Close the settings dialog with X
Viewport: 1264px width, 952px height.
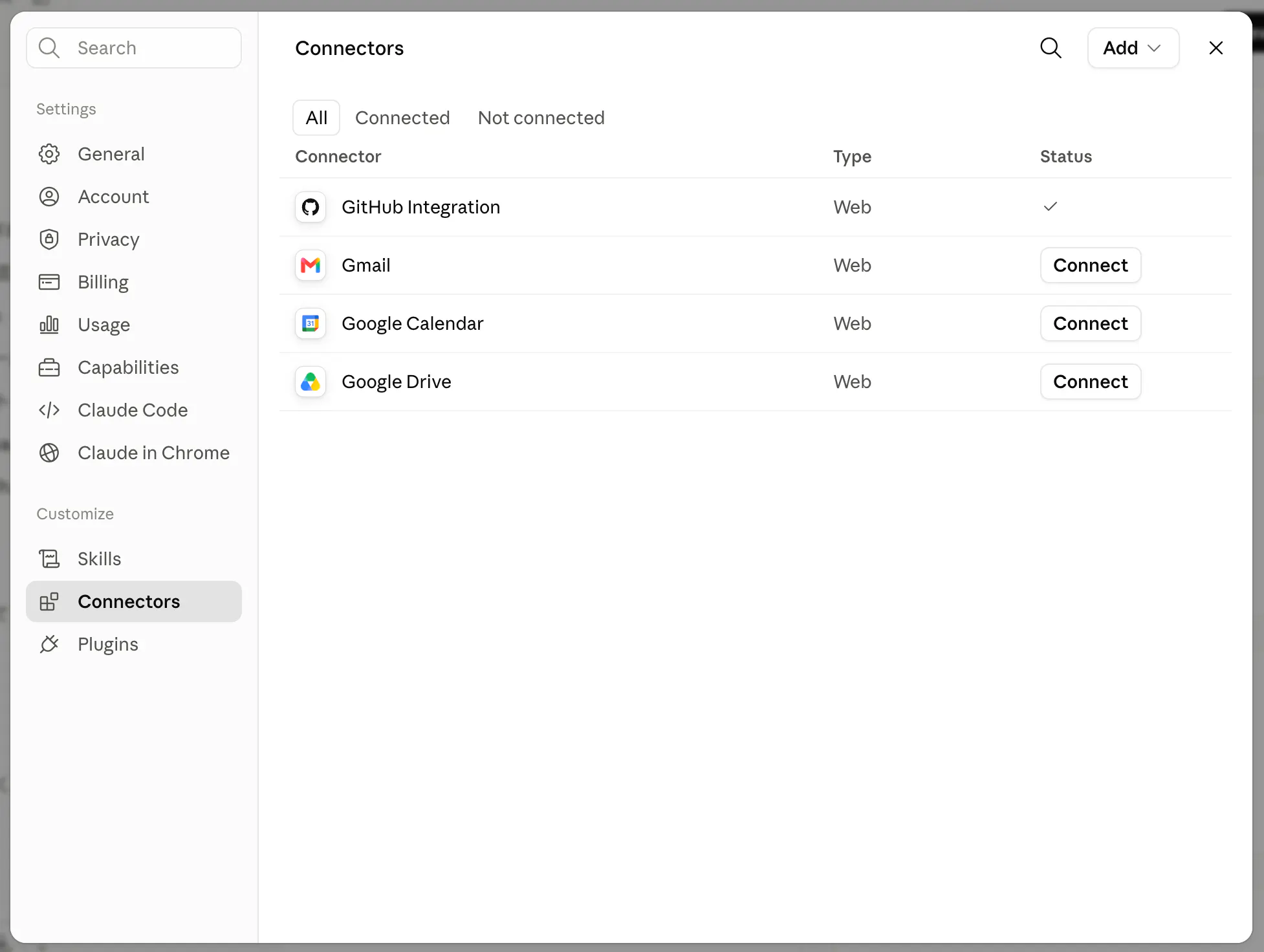(1215, 48)
